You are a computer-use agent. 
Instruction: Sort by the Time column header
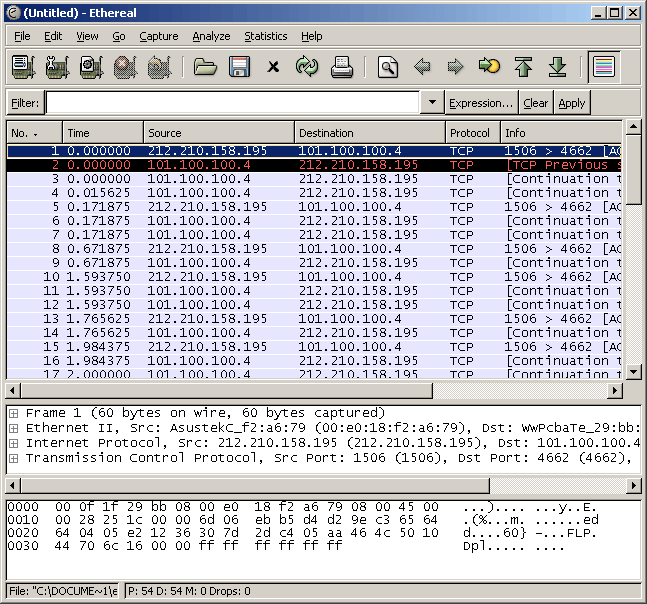tap(103, 133)
